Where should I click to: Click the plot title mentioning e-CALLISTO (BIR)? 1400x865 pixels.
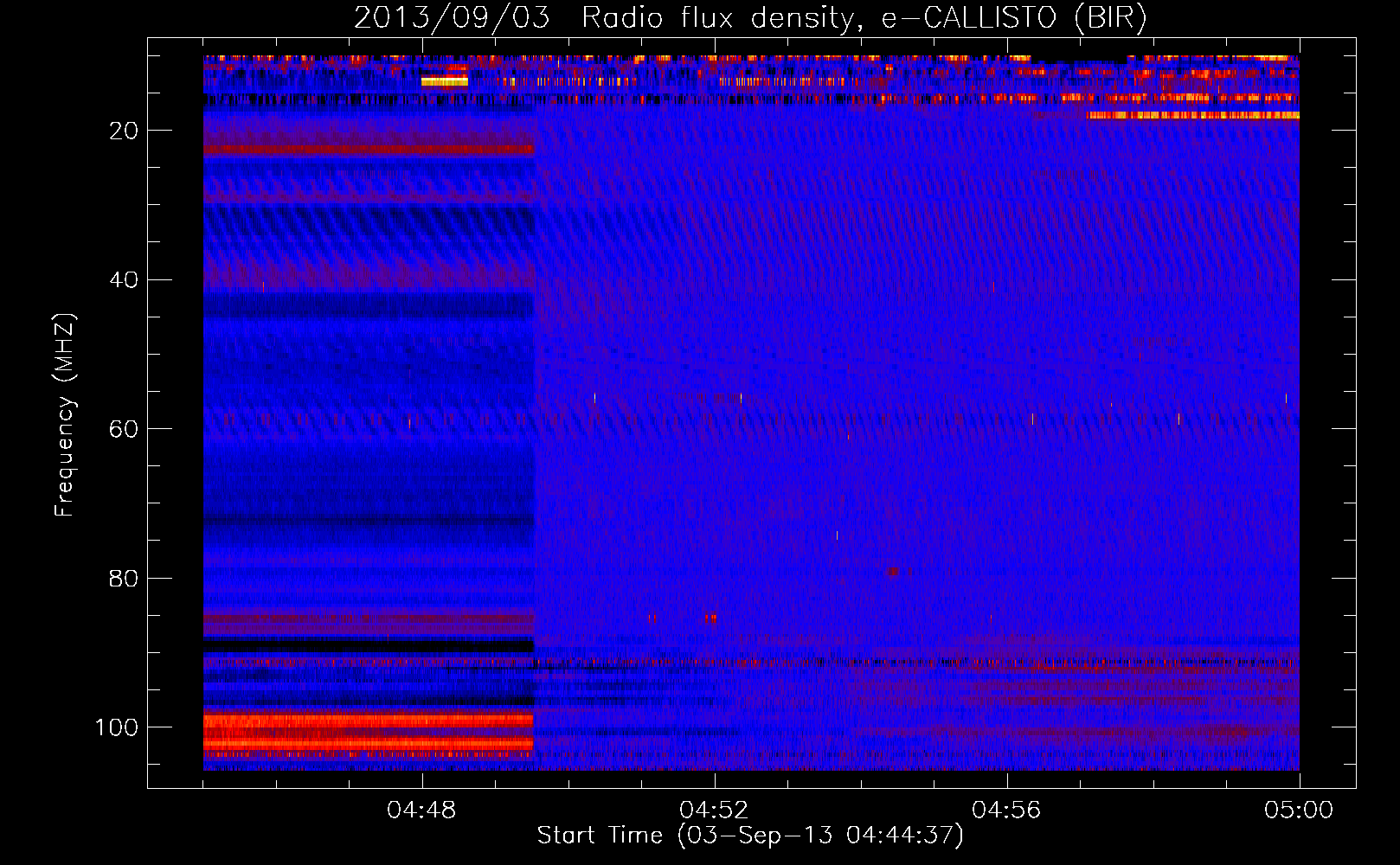750,17
